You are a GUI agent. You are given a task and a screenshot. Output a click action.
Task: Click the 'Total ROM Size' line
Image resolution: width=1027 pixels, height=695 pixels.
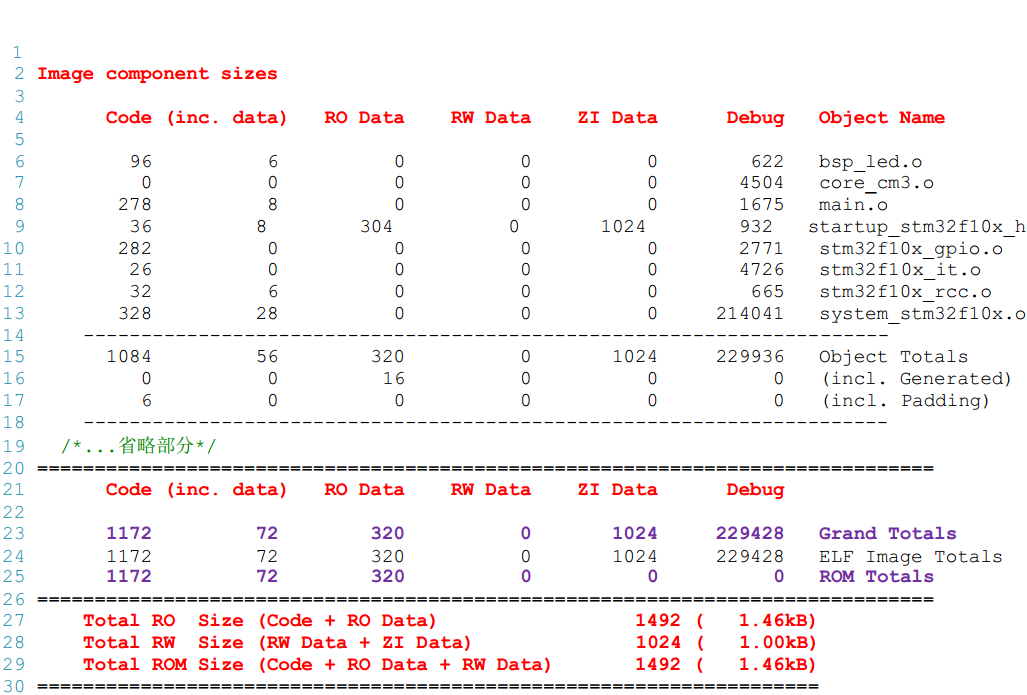(x=449, y=665)
